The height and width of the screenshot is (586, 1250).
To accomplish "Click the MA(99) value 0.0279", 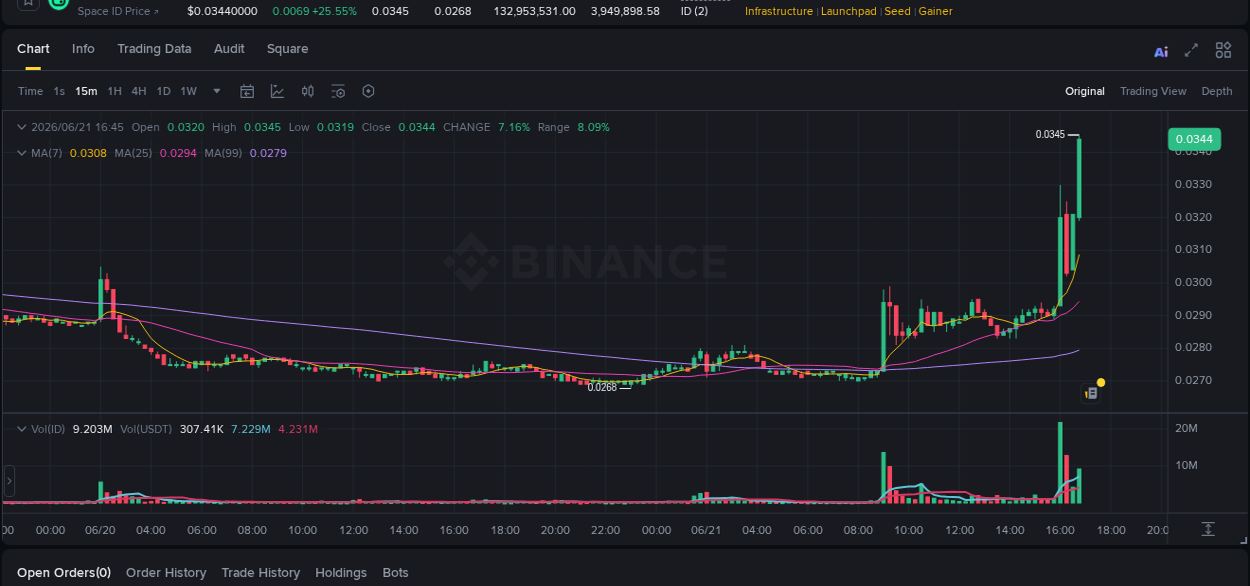I will pyautogui.click(x=268, y=153).
